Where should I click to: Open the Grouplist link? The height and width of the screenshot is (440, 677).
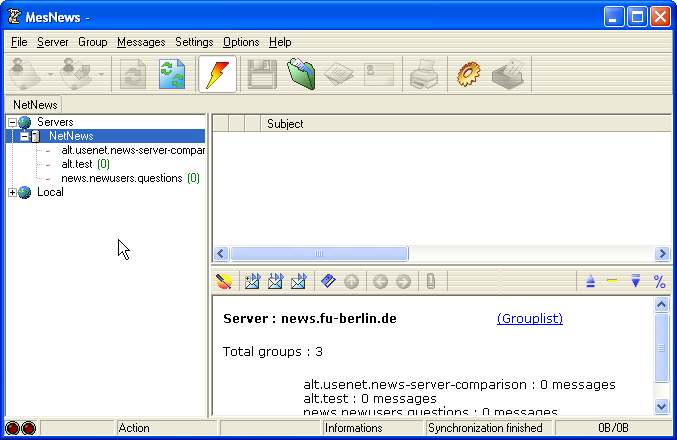coord(529,318)
